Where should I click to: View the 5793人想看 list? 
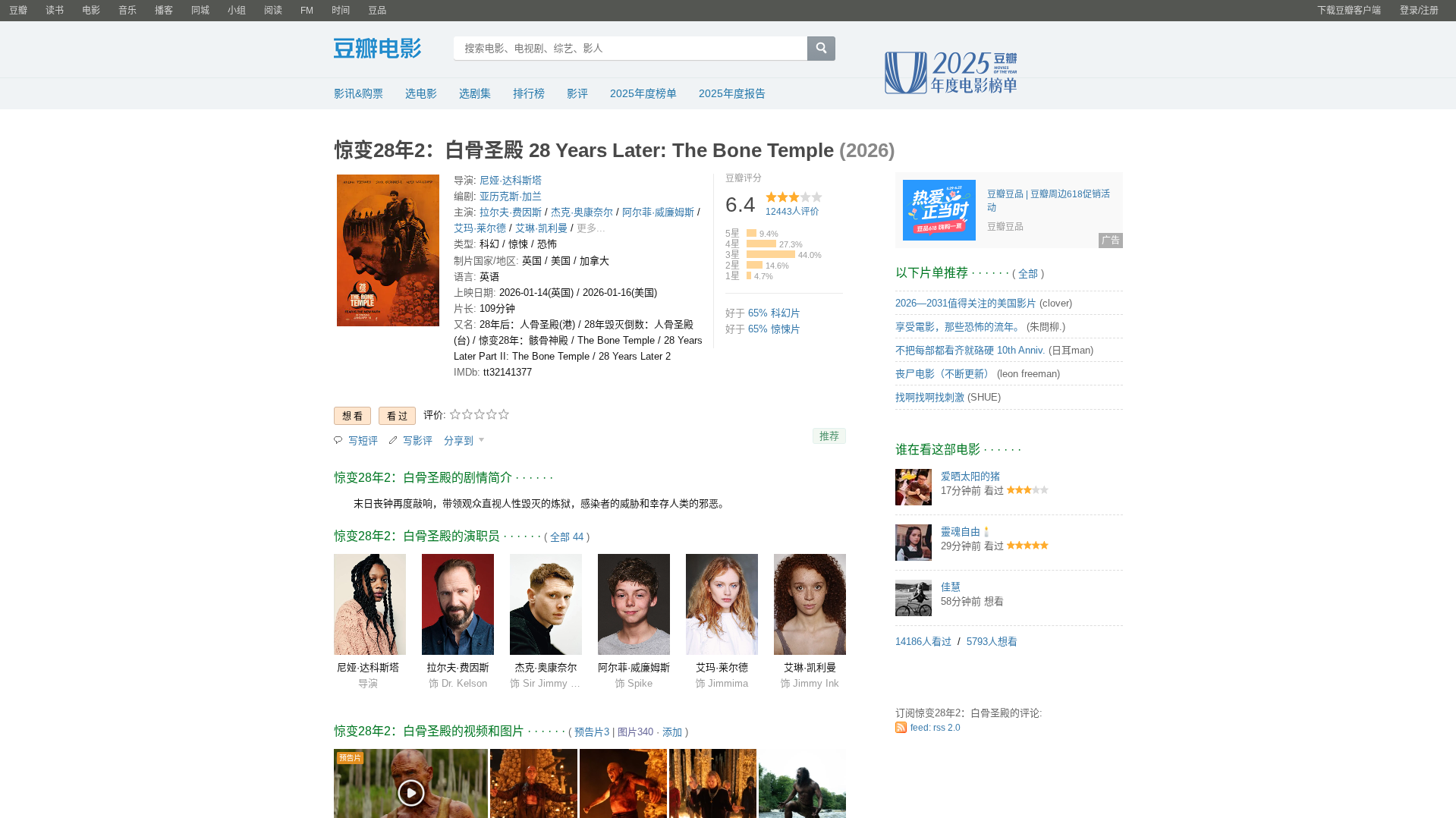992,642
